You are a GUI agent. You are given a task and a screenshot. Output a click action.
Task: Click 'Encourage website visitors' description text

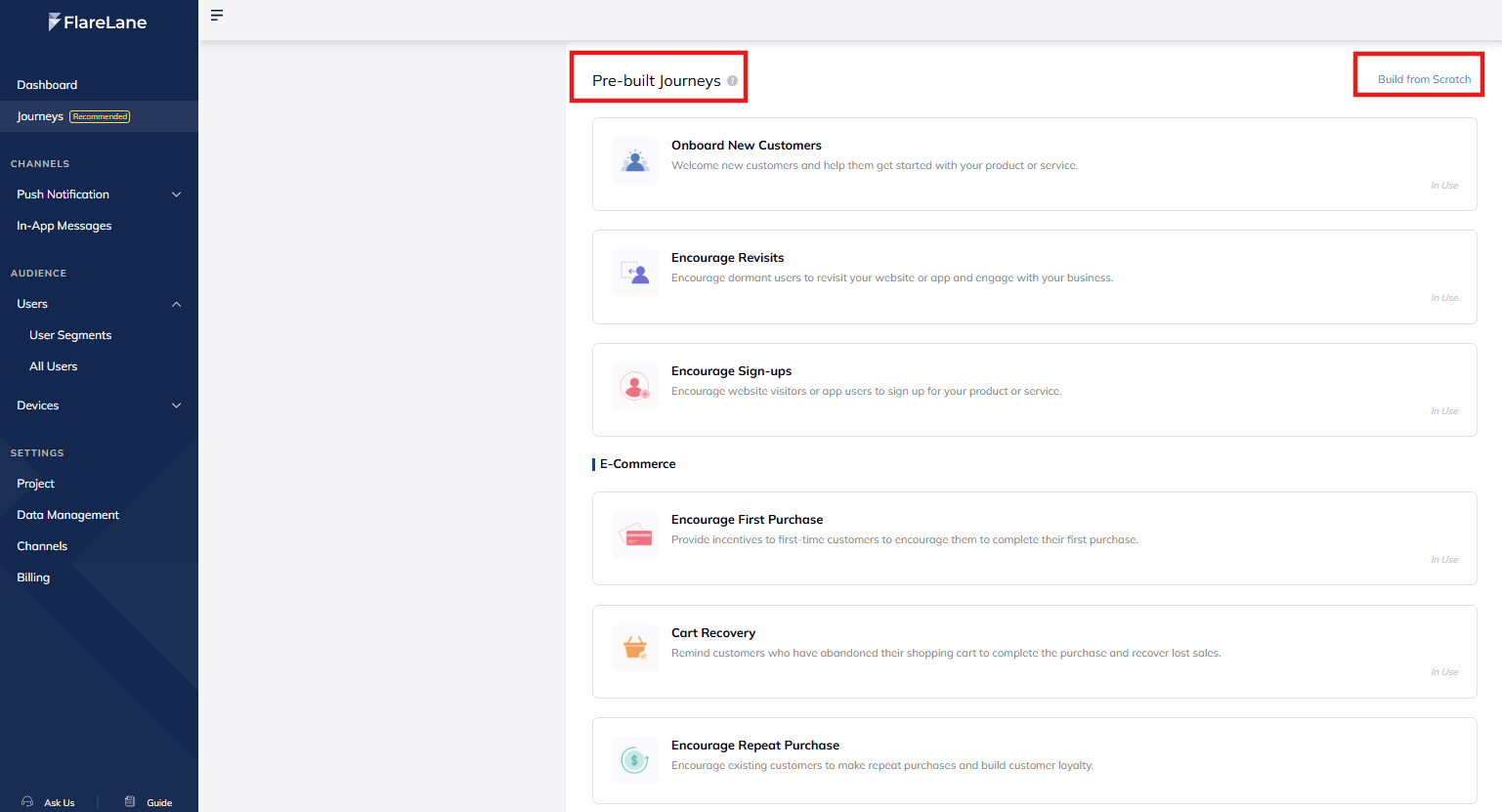pyautogui.click(x=866, y=392)
